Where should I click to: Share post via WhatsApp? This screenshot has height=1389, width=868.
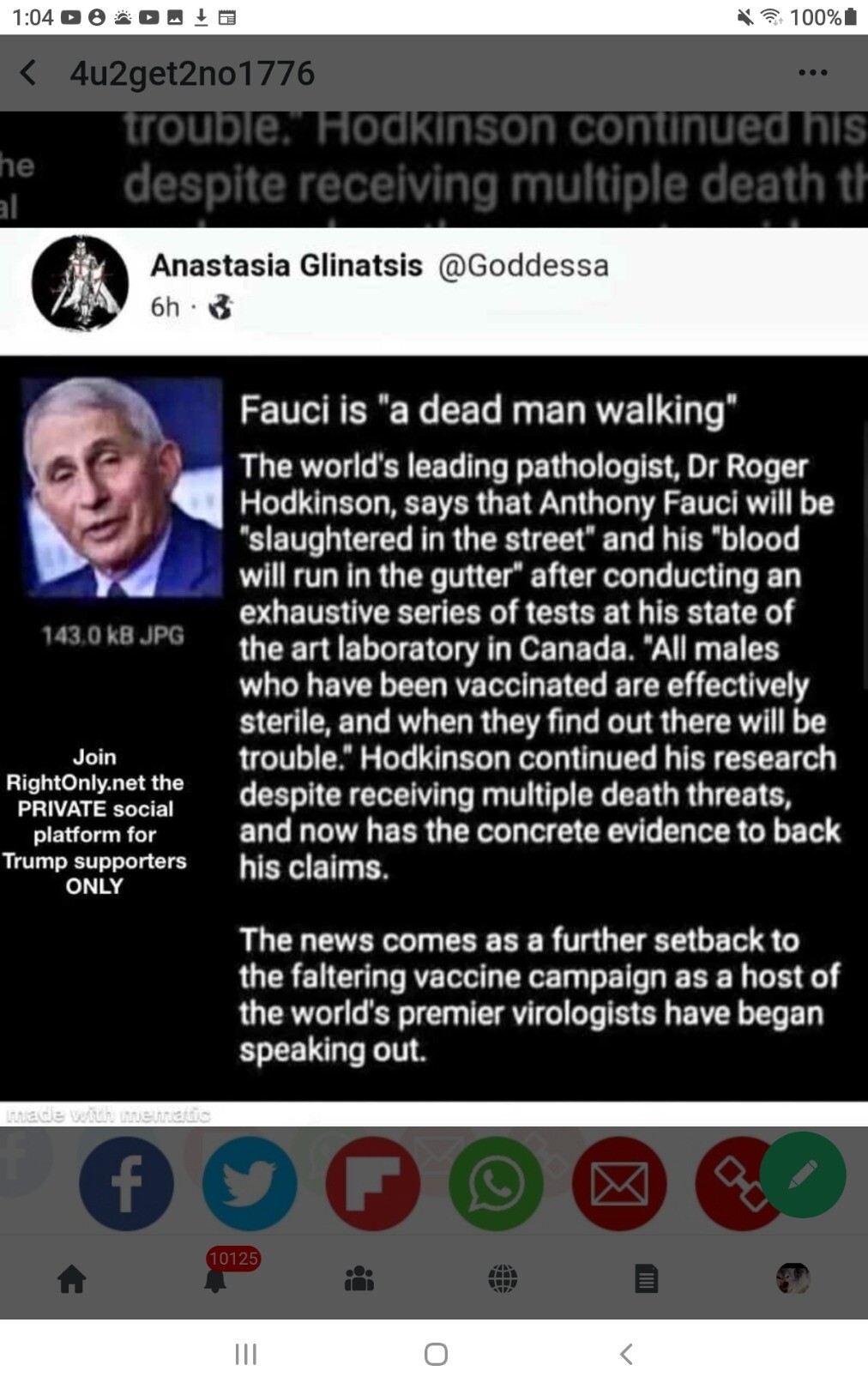(496, 1183)
